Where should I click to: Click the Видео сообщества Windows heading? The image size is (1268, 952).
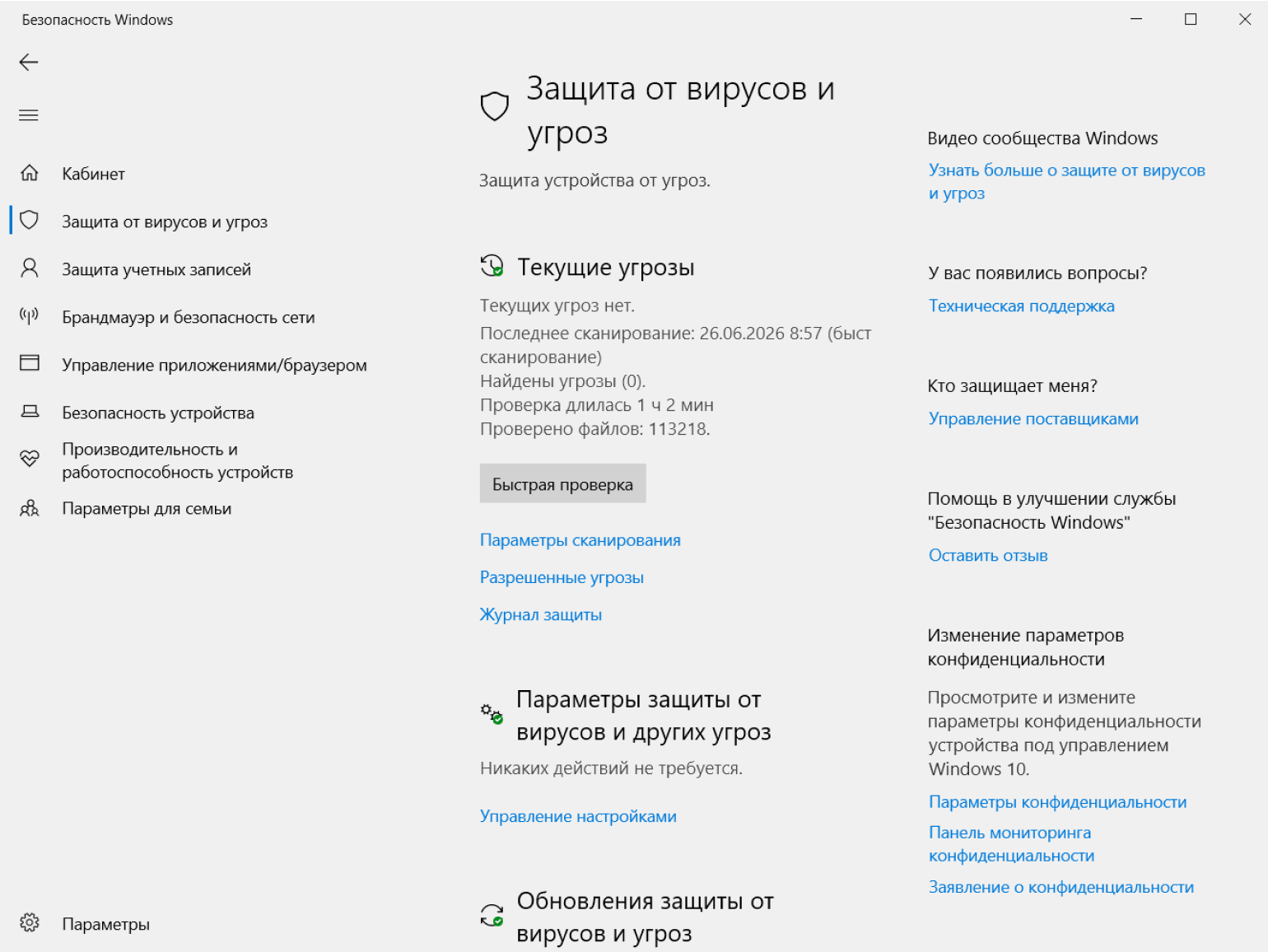(x=1042, y=138)
